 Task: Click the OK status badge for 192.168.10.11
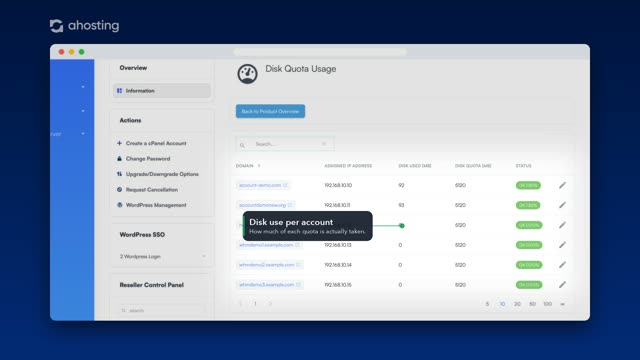pos(528,205)
